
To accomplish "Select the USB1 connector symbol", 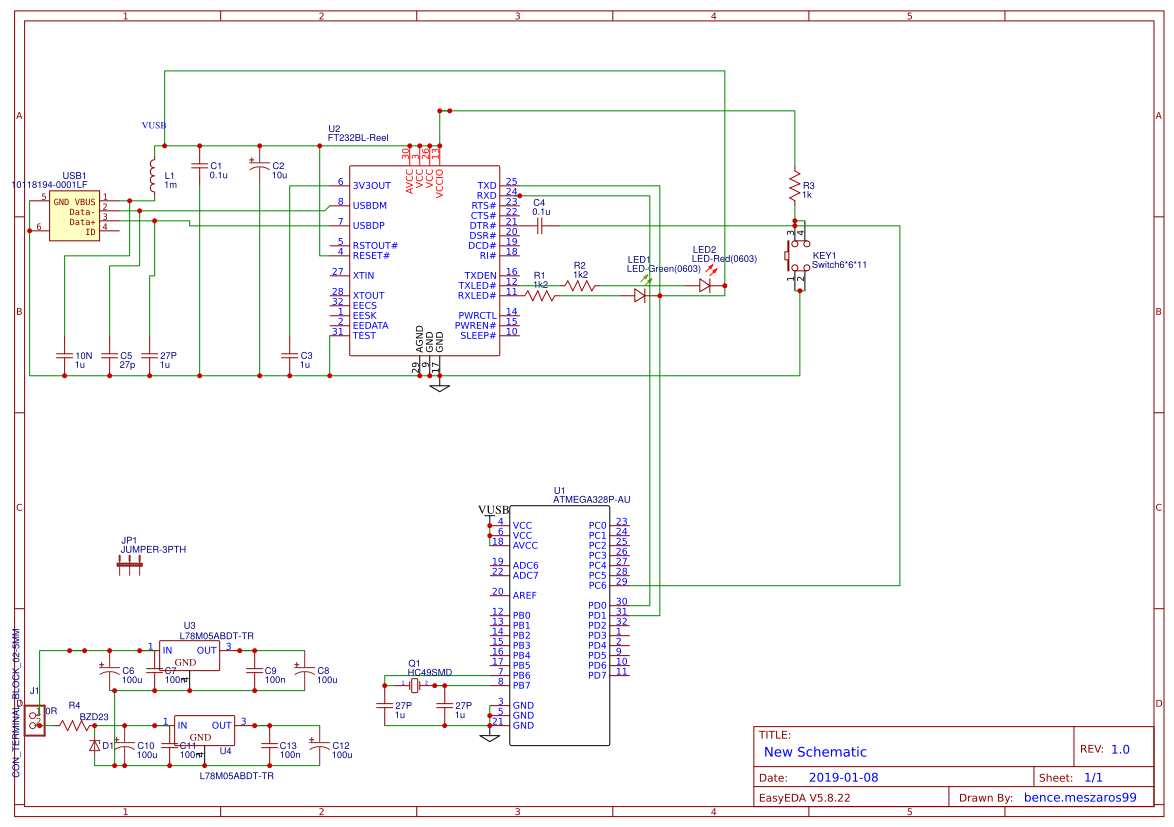I will [x=75, y=216].
